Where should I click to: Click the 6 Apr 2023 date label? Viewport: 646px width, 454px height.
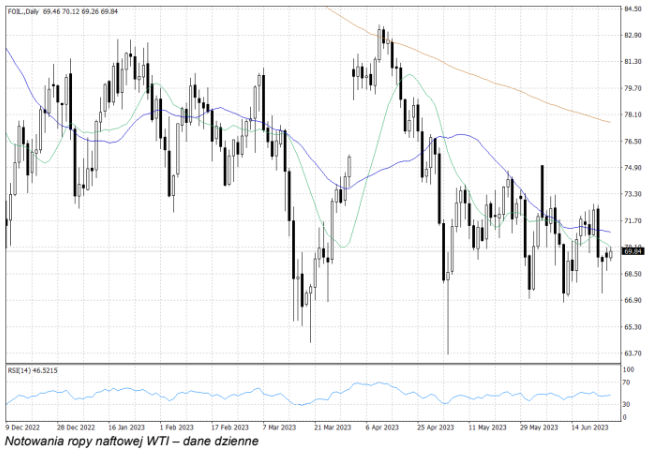click(382, 427)
